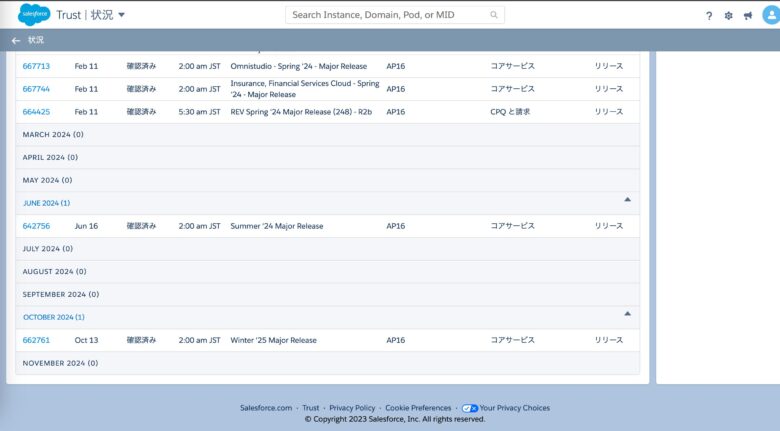The height and width of the screenshot is (431, 780).
Task: Open maintenance ID 664425
Action: [x=36, y=112]
